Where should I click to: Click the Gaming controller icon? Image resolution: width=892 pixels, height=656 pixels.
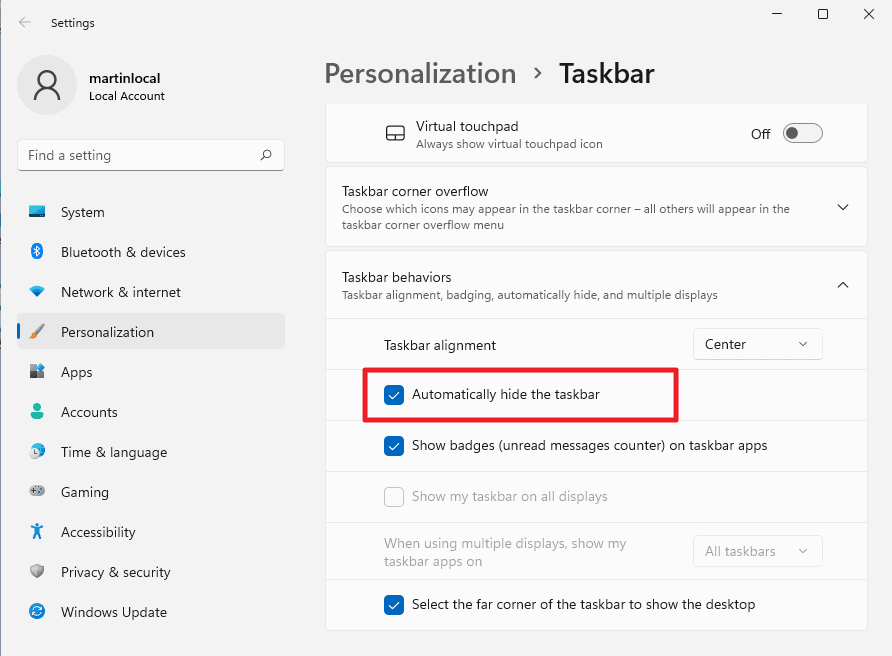point(37,492)
